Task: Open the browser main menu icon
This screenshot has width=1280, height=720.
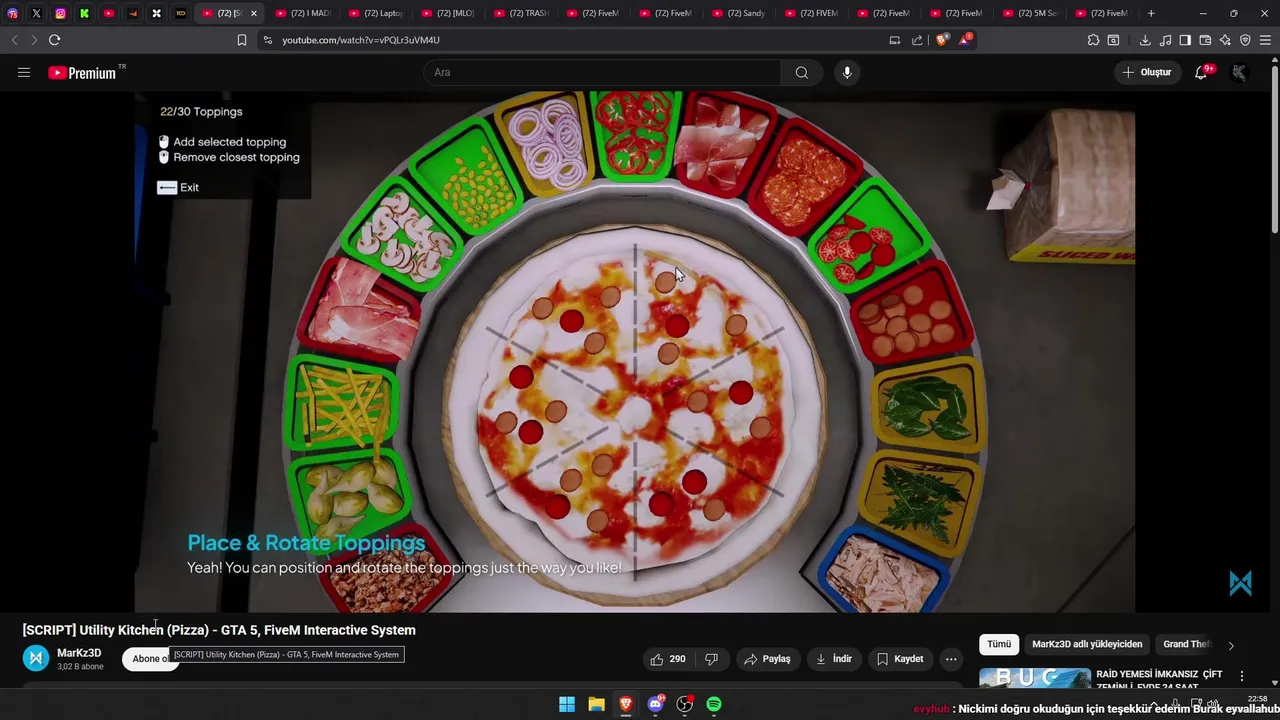Action: click(1265, 40)
